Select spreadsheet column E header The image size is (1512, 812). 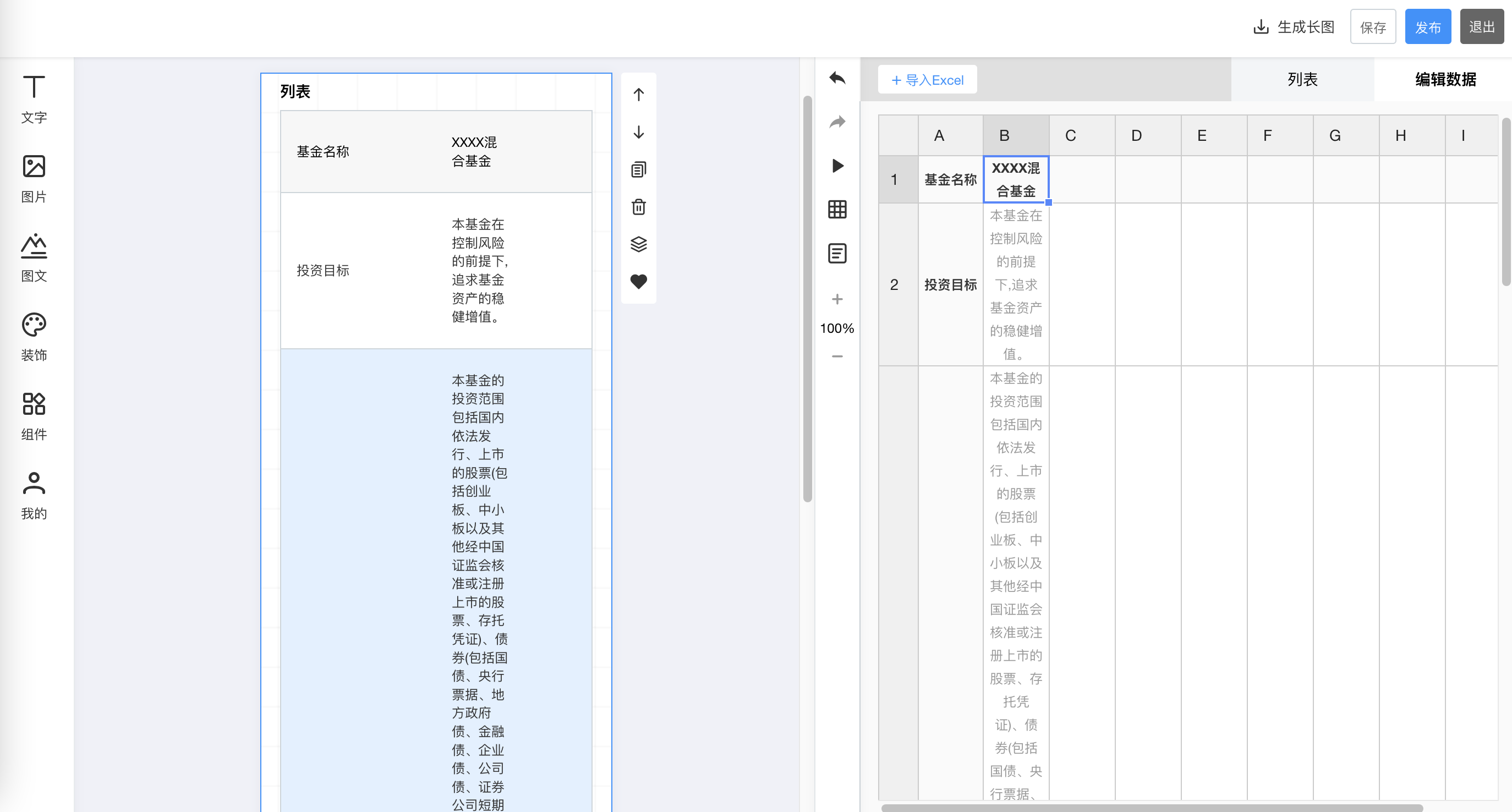pyautogui.click(x=1213, y=135)
